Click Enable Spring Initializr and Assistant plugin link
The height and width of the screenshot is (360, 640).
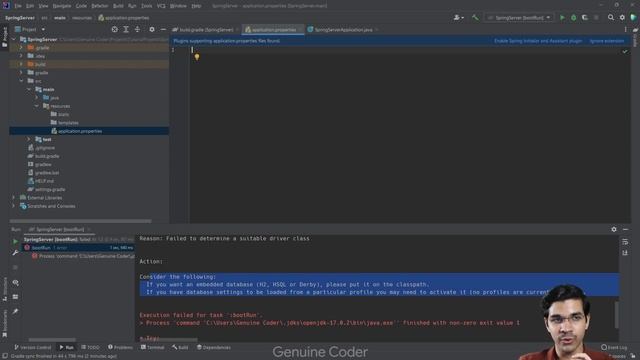(538, 41)
